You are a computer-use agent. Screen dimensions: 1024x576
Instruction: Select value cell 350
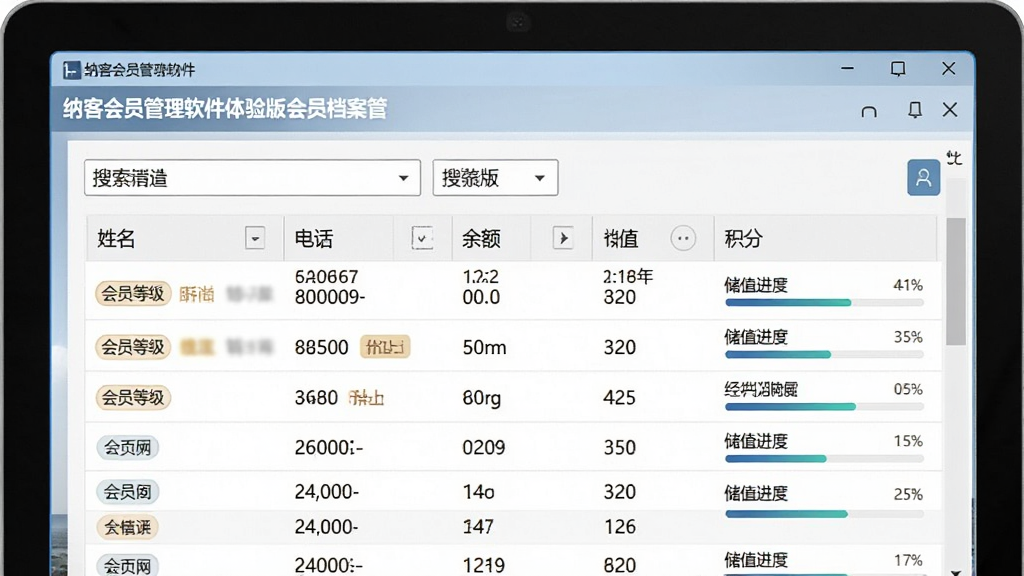point(619,447)
